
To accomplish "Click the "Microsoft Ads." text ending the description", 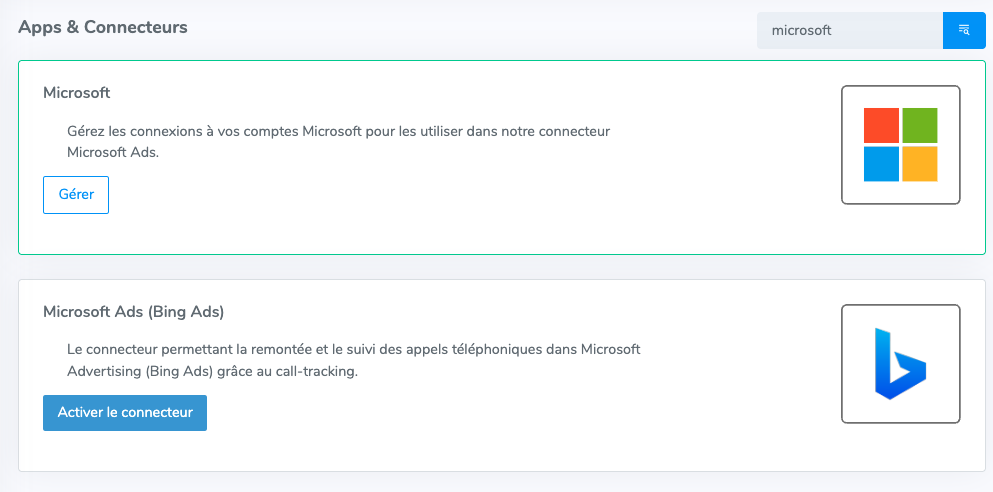I will (x=113, y=153).
